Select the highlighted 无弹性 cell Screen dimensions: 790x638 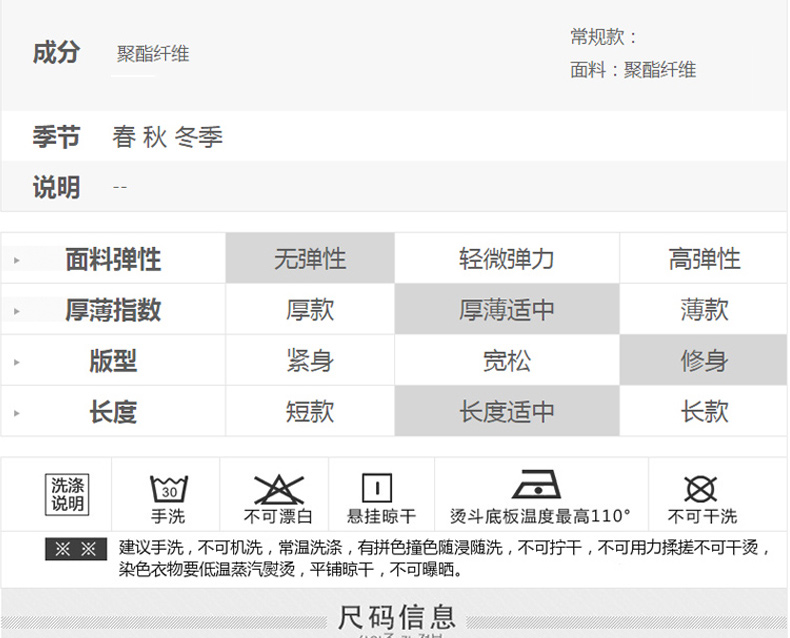click(310, 258)
